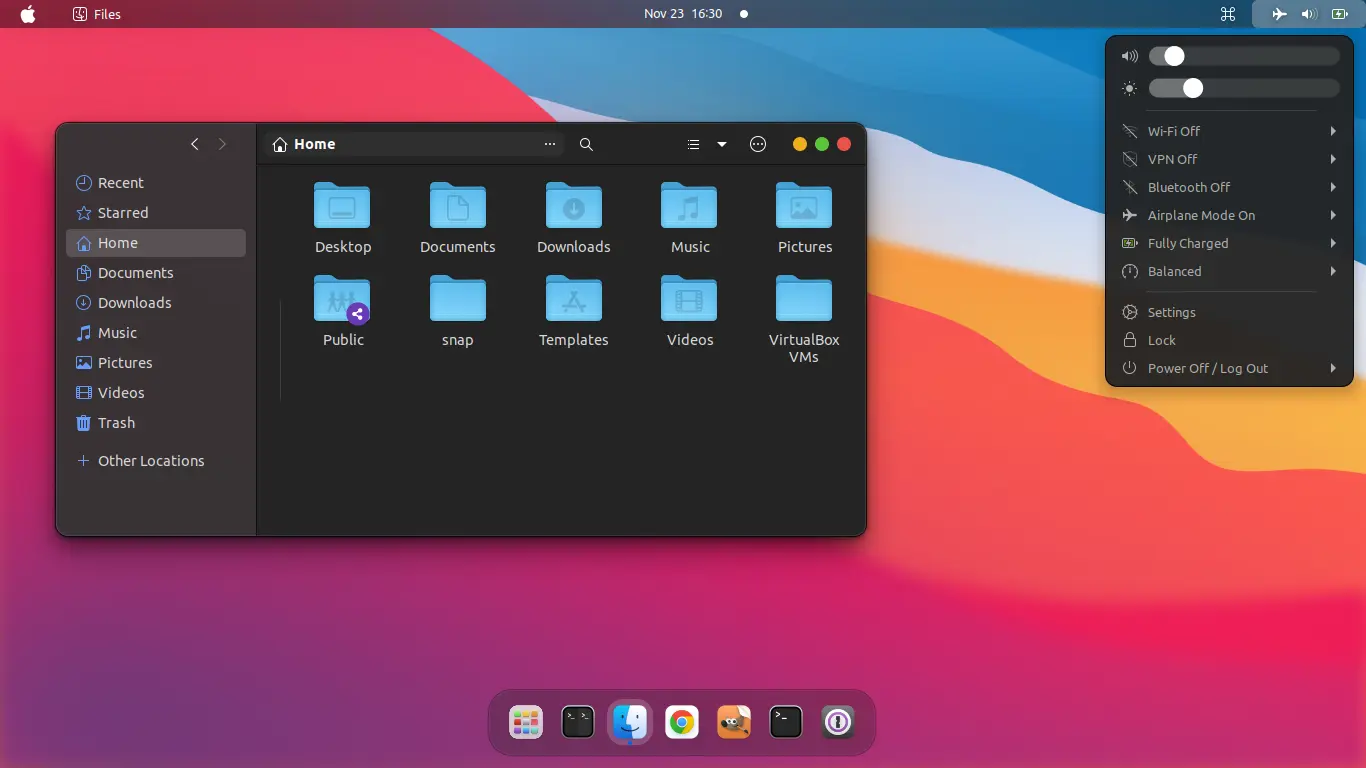Select Trash in the sidebar
The image size is (1366, 768).
pyautogui.click(x=116, y=423)
